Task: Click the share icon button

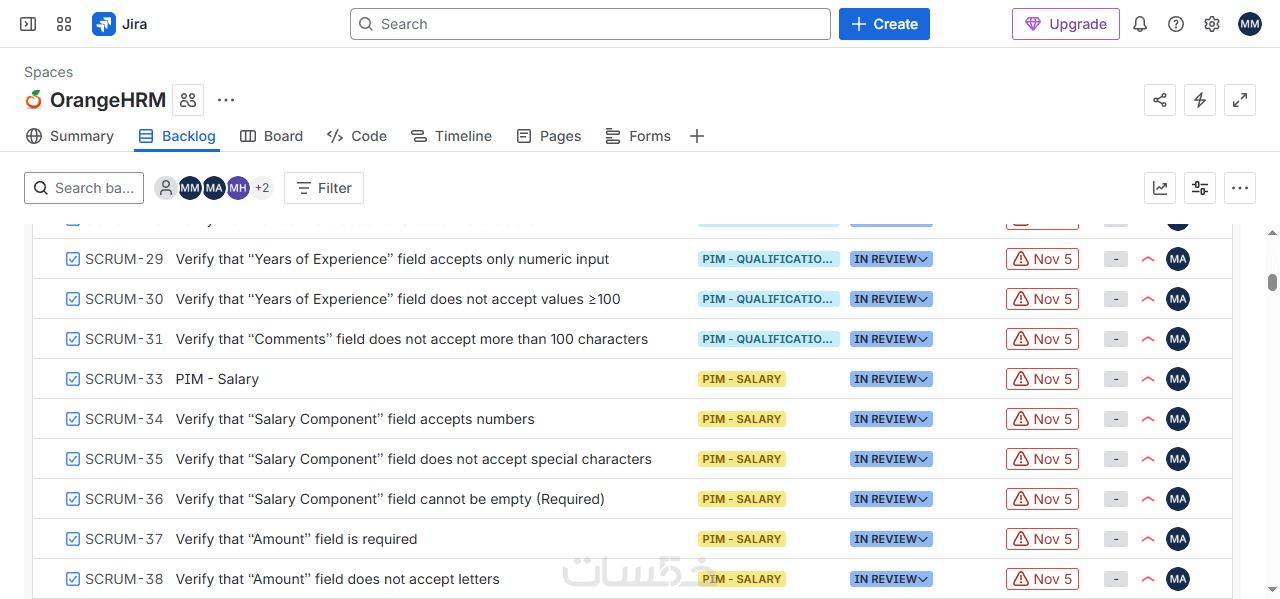Action: (x=1160, y=100)
